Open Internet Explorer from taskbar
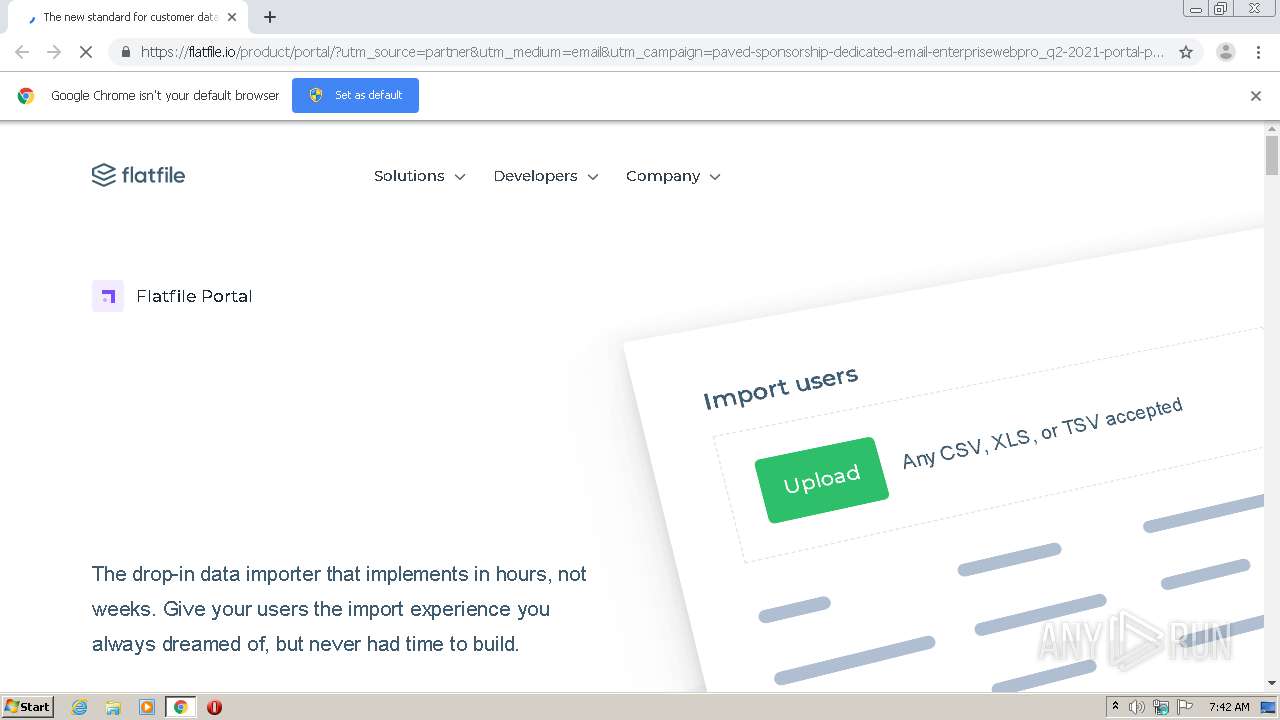Viewport: 1280px width, 720px height. point(80,707)
